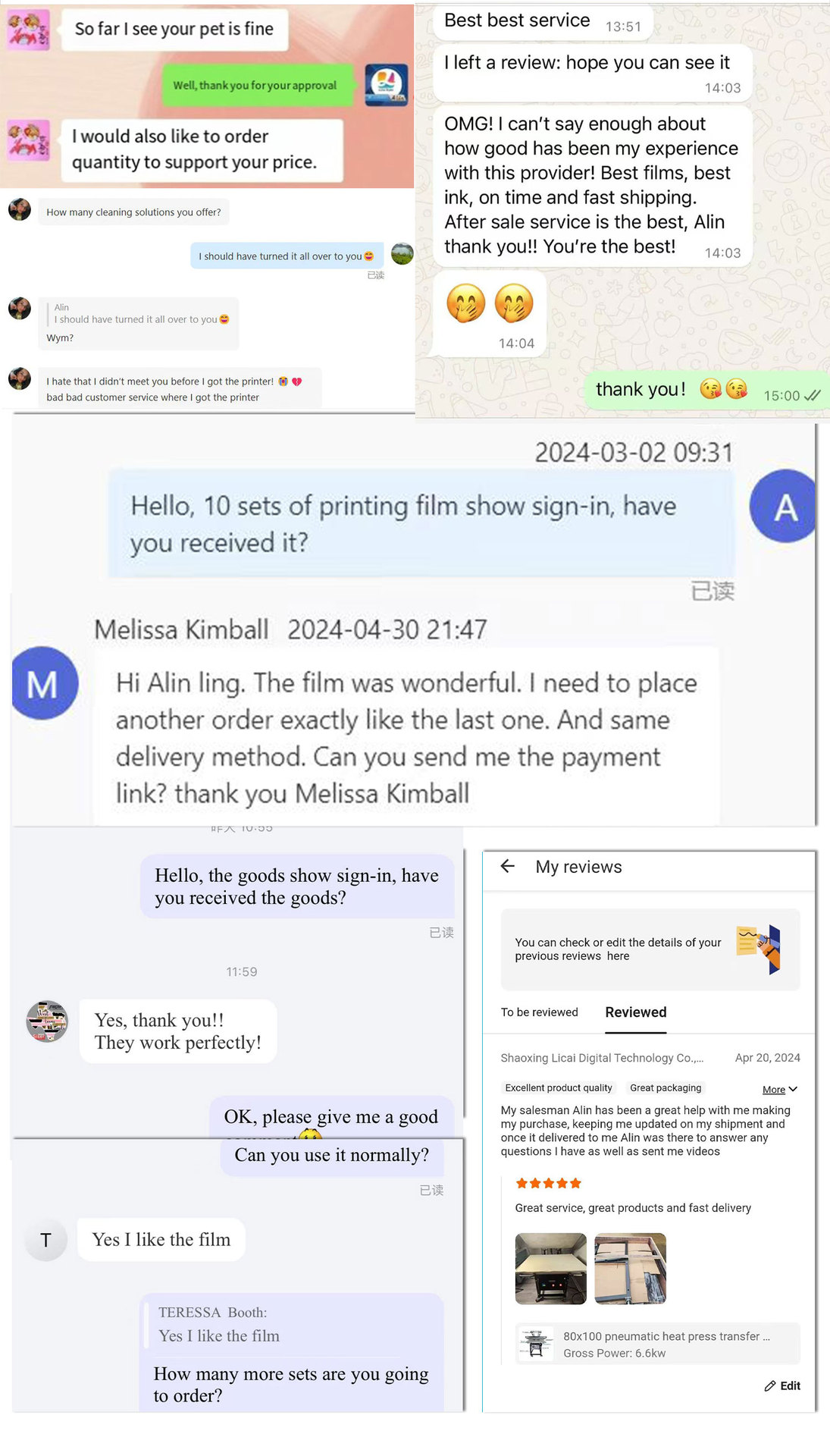Click the T avatar beside Yes I like the film

pyautogui.click(x=45, y=1240)
